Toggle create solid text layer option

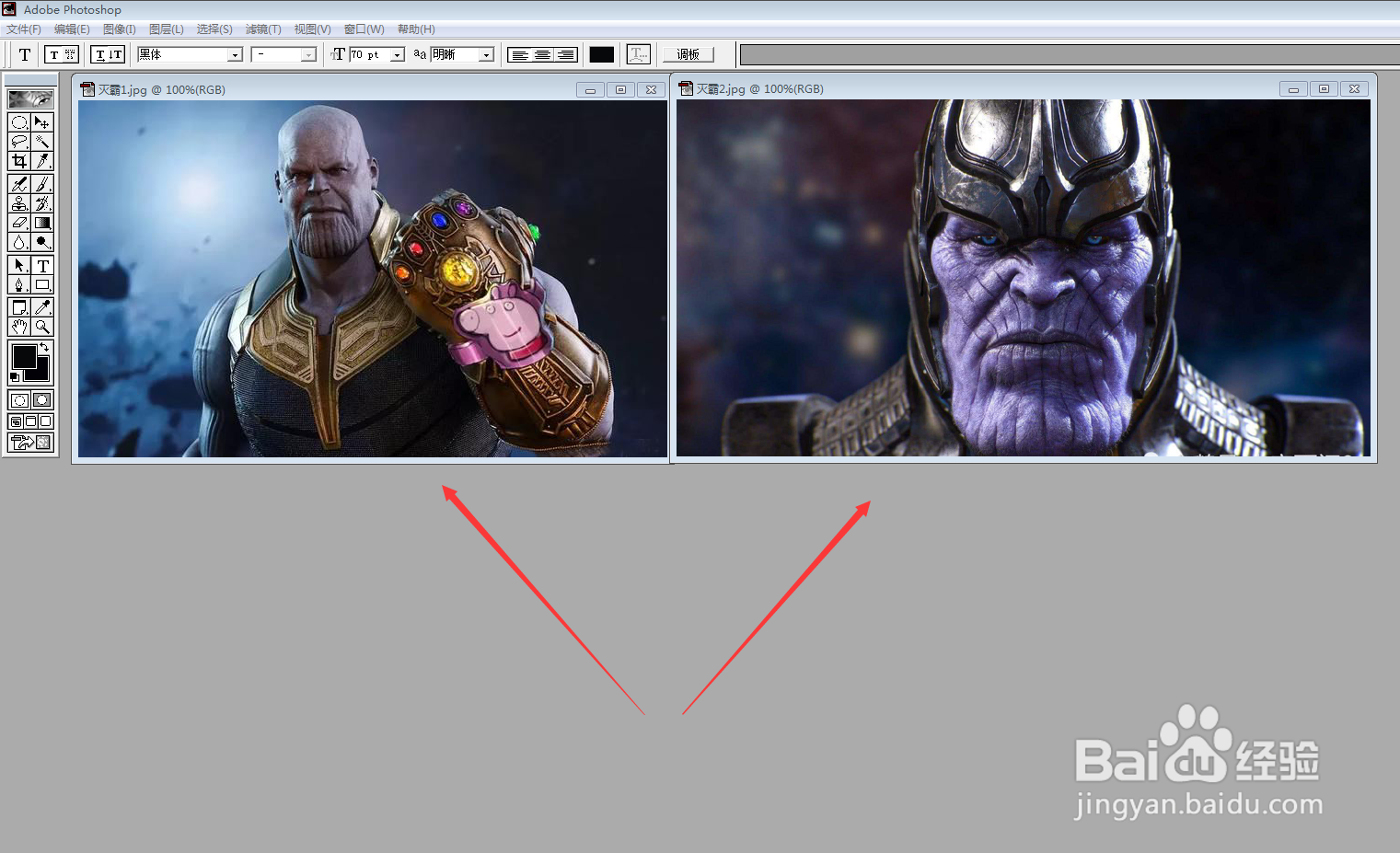click(x=53, y=54)
